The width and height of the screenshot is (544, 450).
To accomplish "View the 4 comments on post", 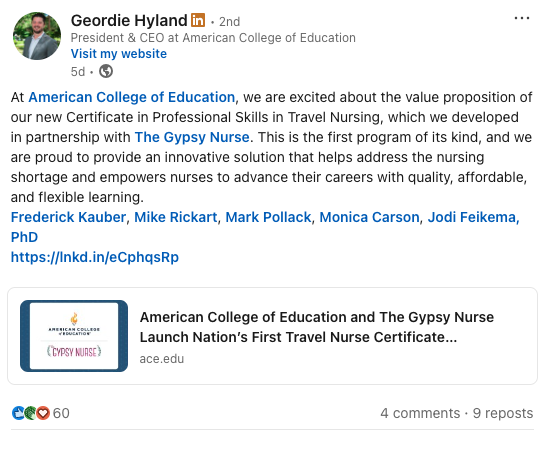I will 420,413.
